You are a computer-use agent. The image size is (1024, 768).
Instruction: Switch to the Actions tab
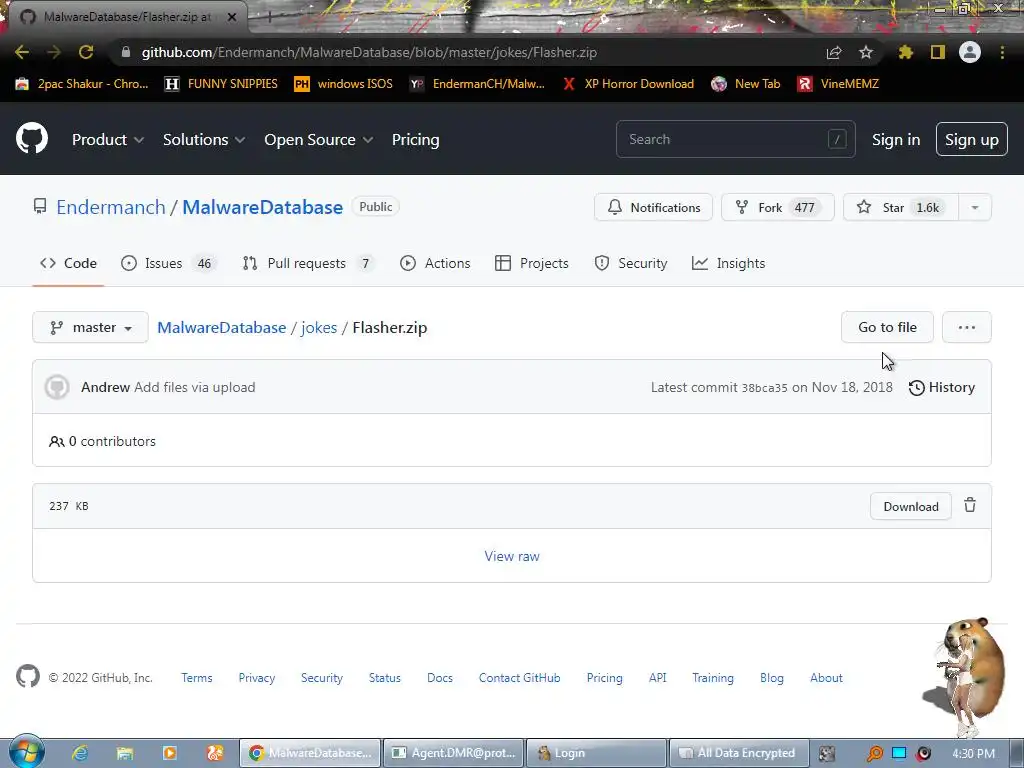point(435,263)
